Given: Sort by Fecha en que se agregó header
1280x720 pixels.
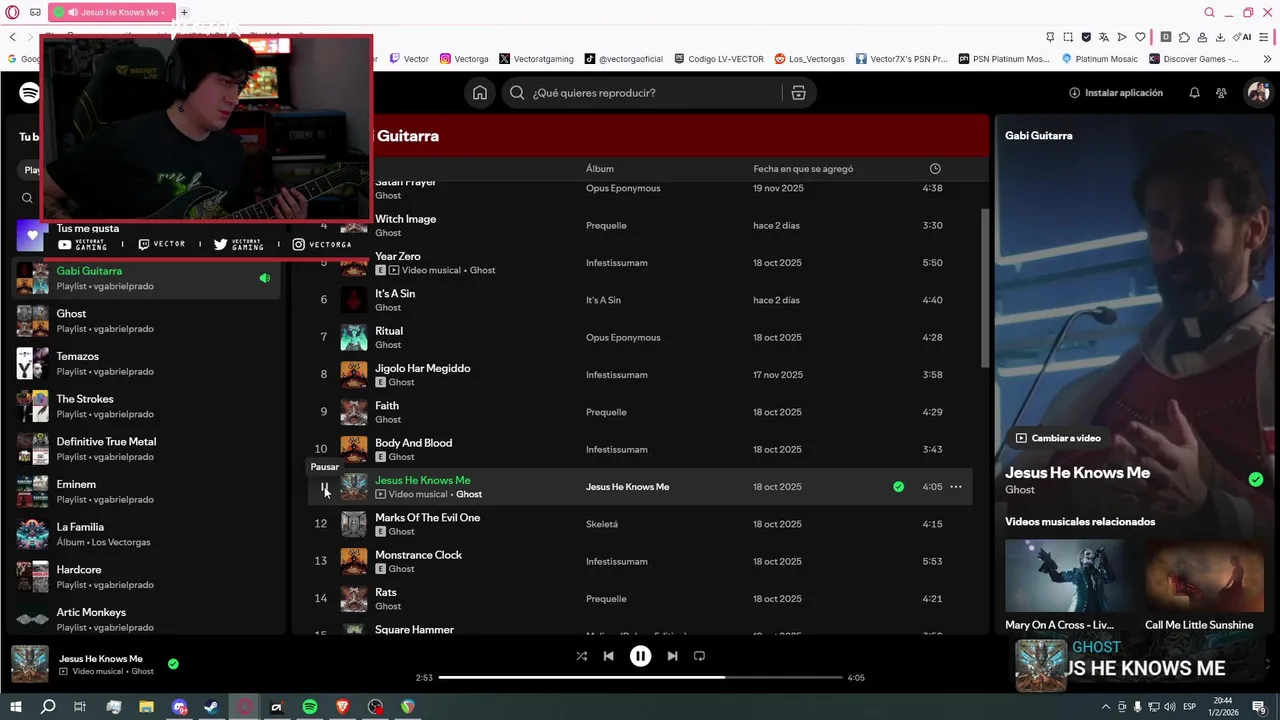Looking at the screenshot, I should (803, 169).
